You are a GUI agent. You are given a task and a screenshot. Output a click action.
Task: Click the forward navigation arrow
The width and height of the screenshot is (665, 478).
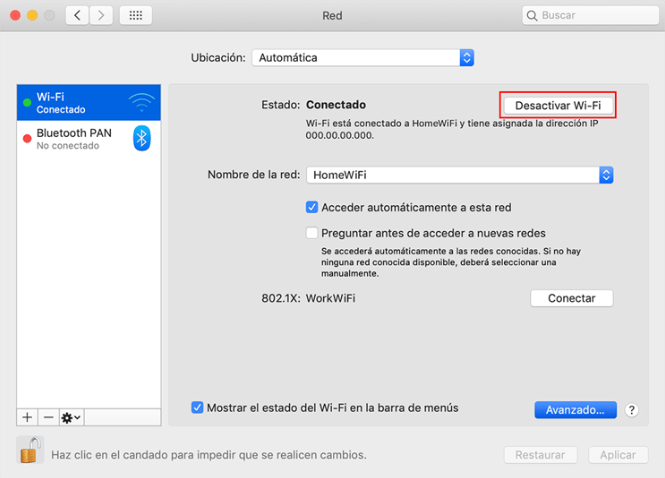coord(101,16)
